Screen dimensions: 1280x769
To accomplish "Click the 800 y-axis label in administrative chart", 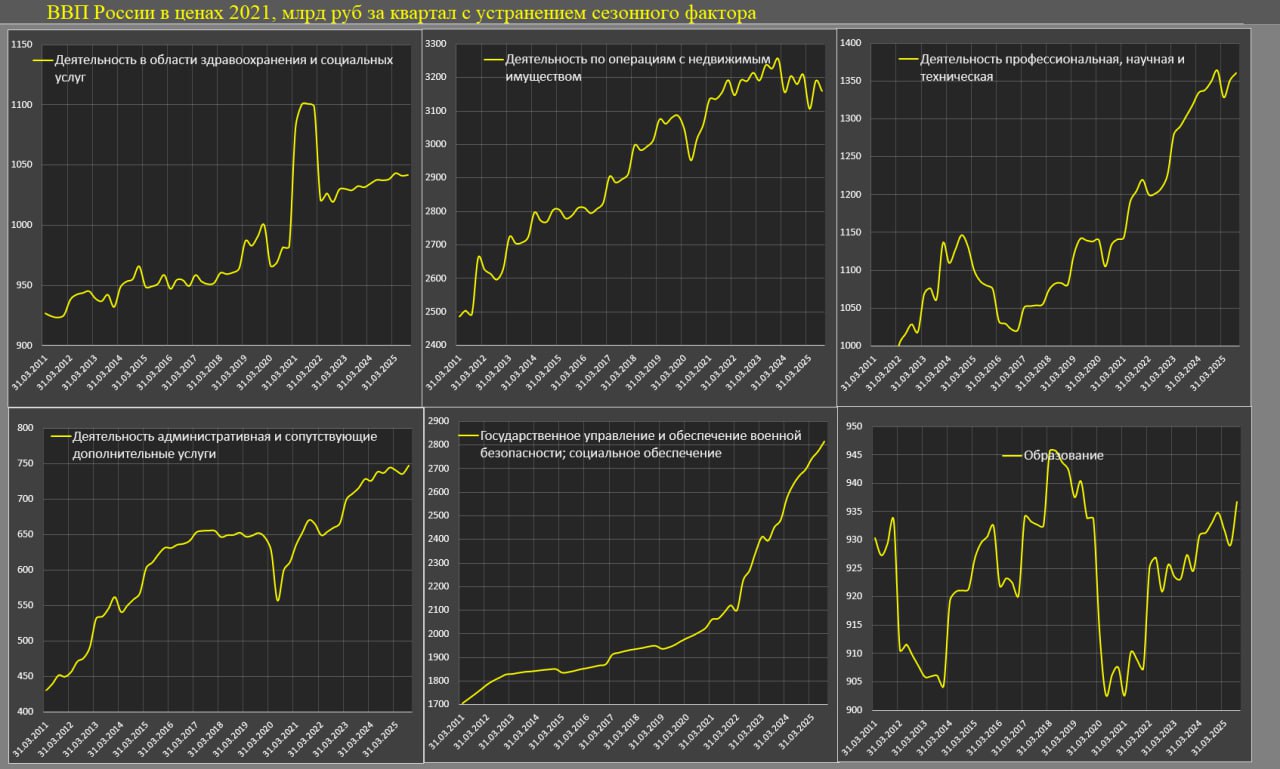I will (26, 428).
